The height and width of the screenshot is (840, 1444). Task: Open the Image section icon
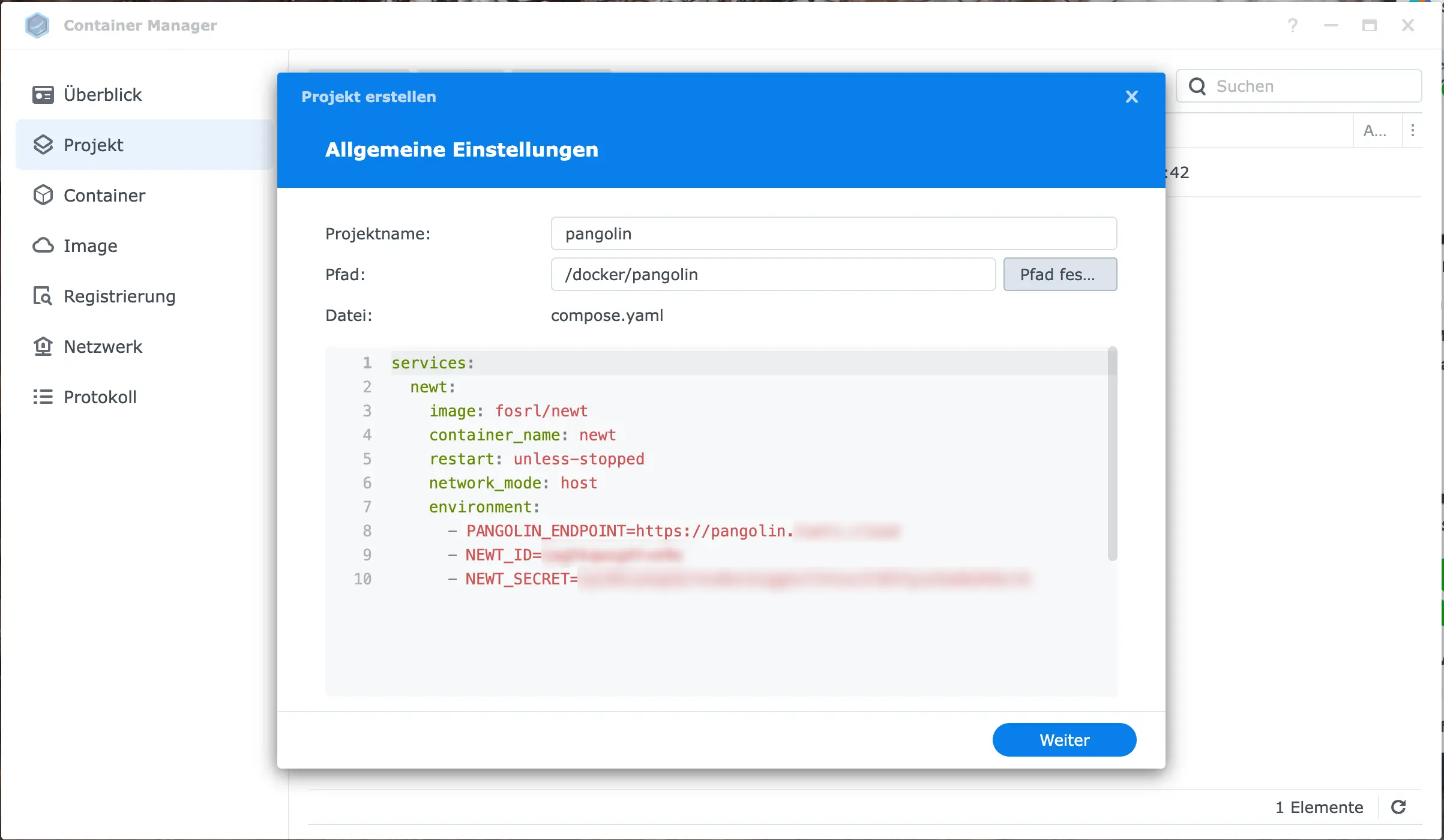click(x=43, y=245)
